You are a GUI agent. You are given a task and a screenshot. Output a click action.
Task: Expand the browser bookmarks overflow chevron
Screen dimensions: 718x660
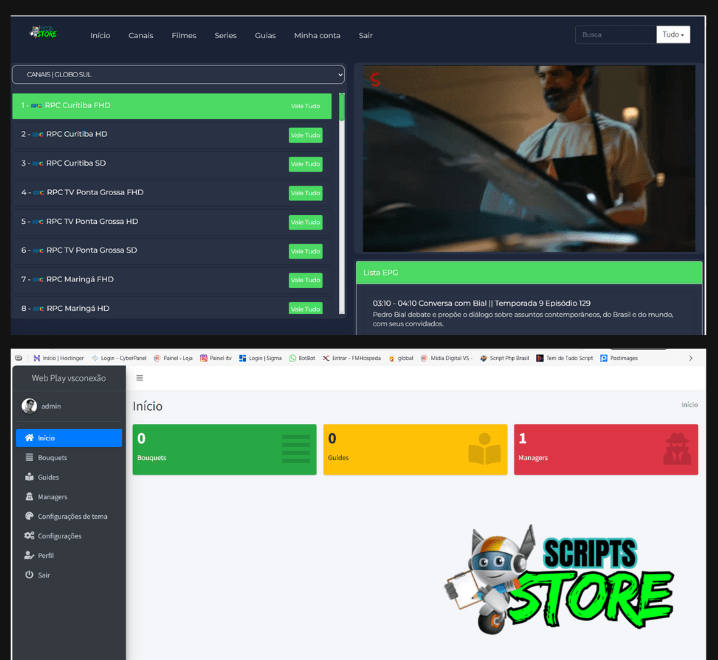690,357
